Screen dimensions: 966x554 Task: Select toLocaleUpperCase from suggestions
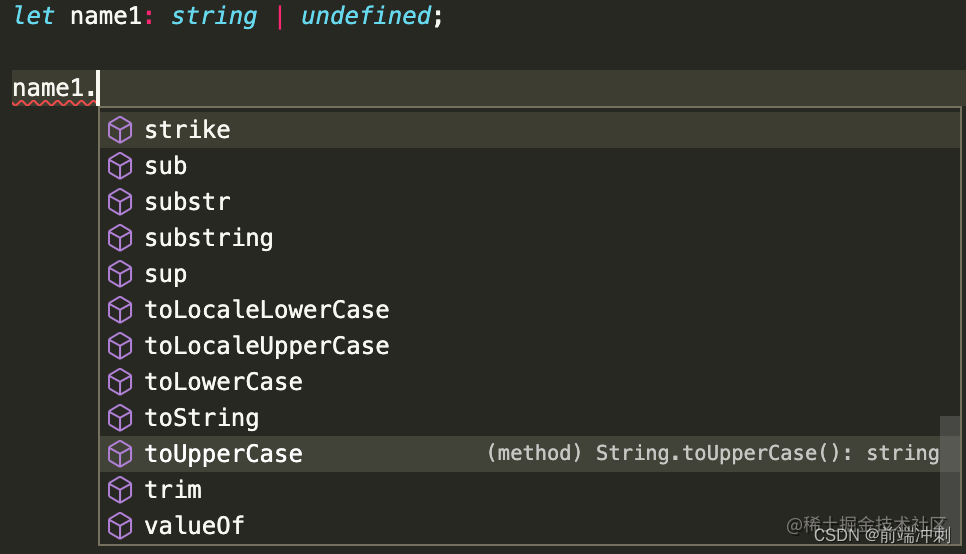(x=530, y=346)
